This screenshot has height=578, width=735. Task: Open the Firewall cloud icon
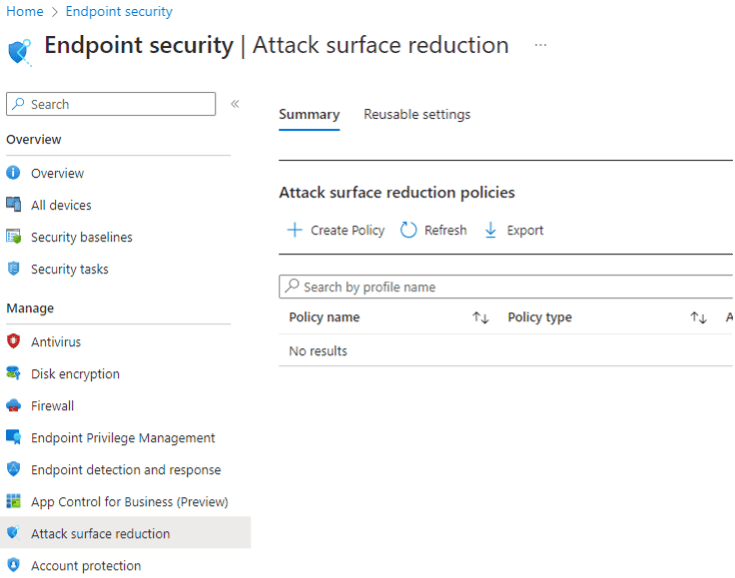[x=14, y=405]
